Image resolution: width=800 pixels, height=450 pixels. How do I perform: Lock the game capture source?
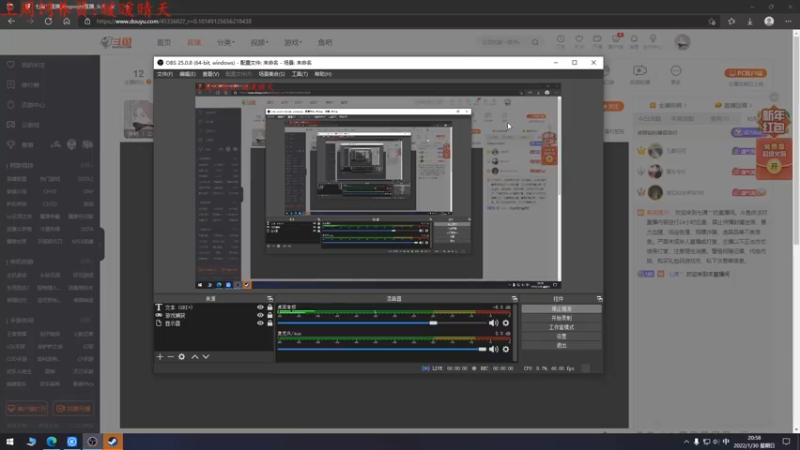(270, 315)
